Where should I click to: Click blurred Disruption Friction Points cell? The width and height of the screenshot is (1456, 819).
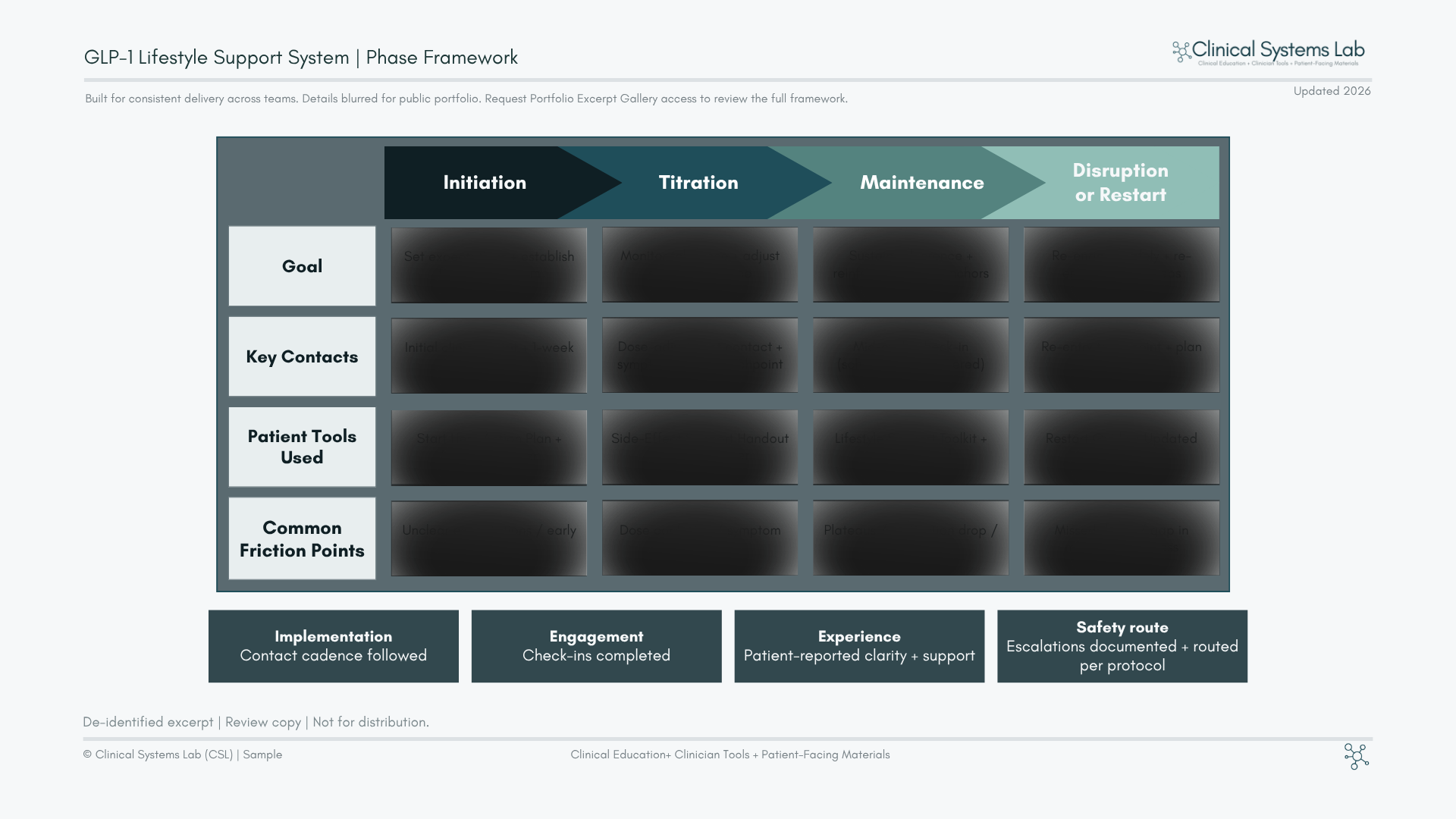point(1122,538)
